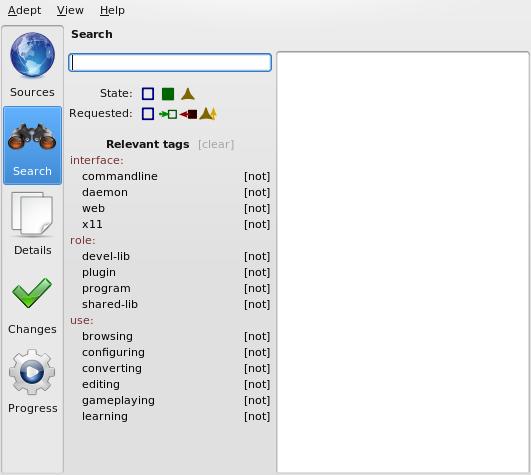Open the Adept menu
The width and height of the screenshot is (531, 475).
pyautogui.click(x=24, y=10)
